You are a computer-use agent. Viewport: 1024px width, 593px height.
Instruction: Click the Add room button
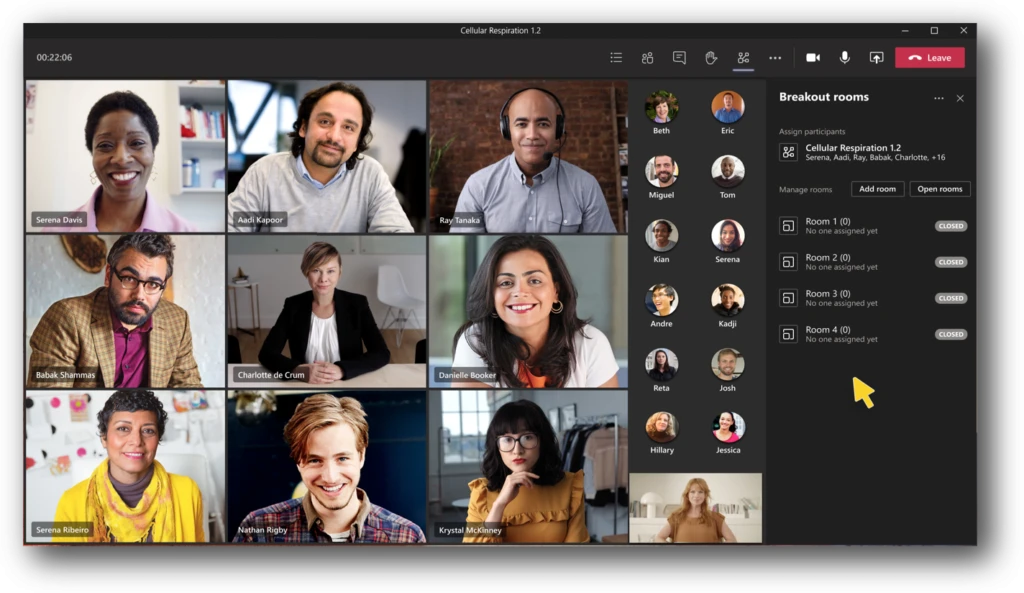pos(877,188)
